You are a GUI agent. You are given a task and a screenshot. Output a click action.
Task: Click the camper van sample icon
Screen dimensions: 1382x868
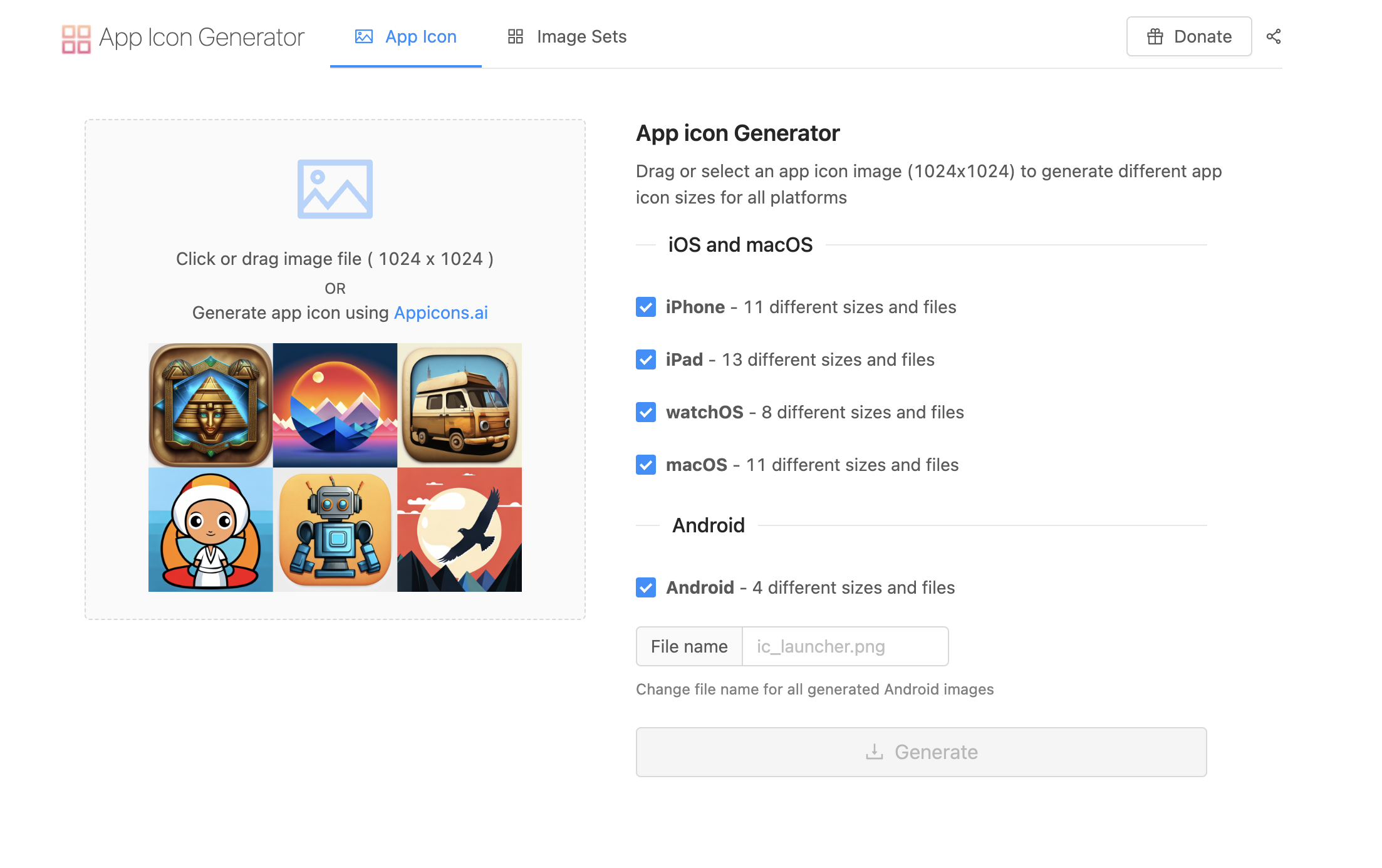tap(459, 405)
